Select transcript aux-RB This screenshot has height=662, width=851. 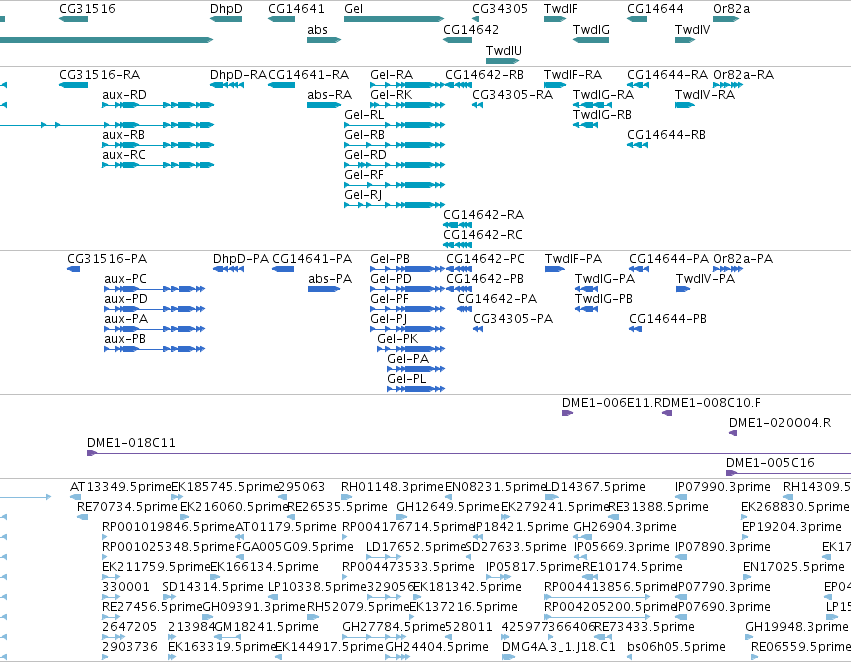click(x=158, y=145)
